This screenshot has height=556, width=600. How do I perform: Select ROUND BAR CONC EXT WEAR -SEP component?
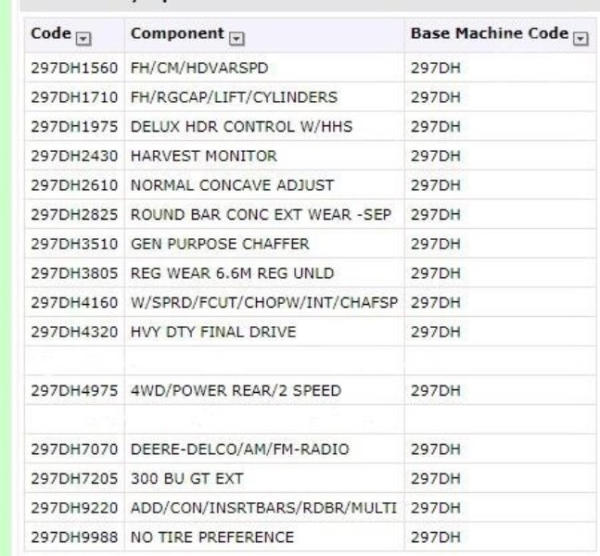[263, 214]
